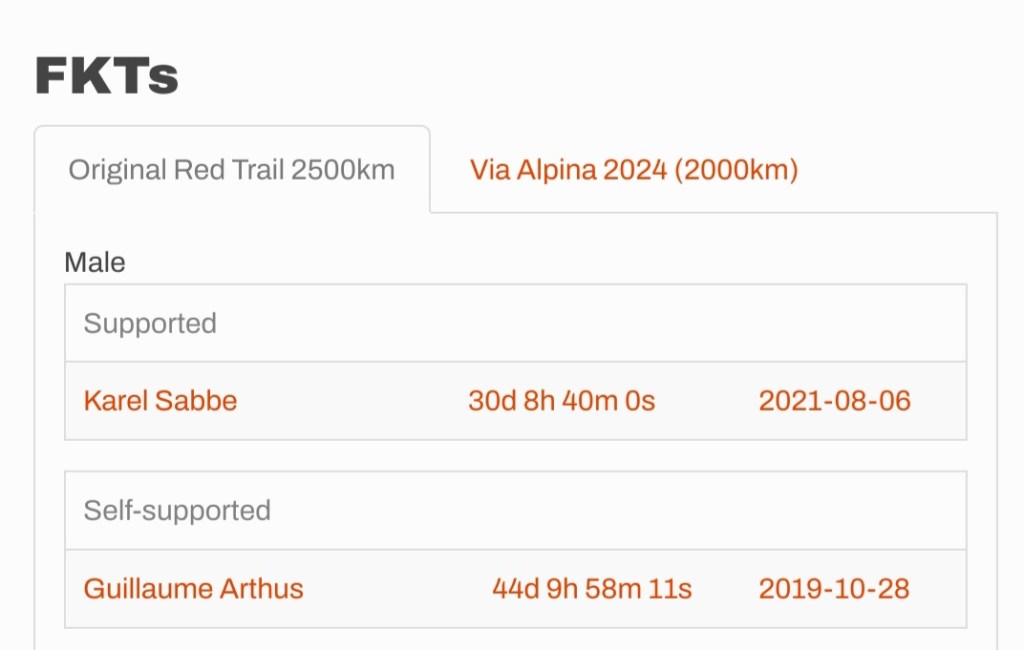Switch to the Via Alpina 2024 (2000km) tab
The image size is (1024, 650).
pos(634,170)
